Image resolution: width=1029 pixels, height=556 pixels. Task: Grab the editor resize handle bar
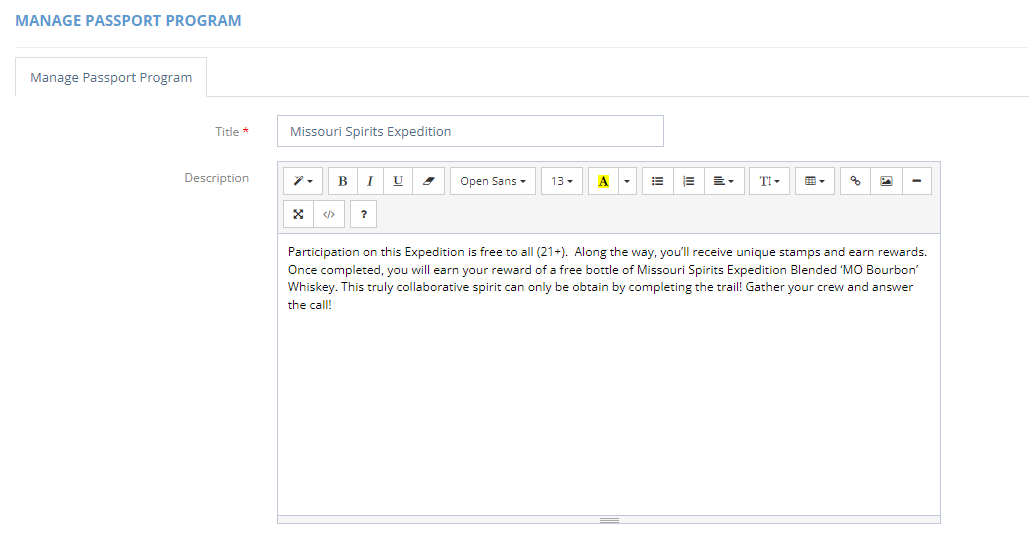[x=609, y=520]
